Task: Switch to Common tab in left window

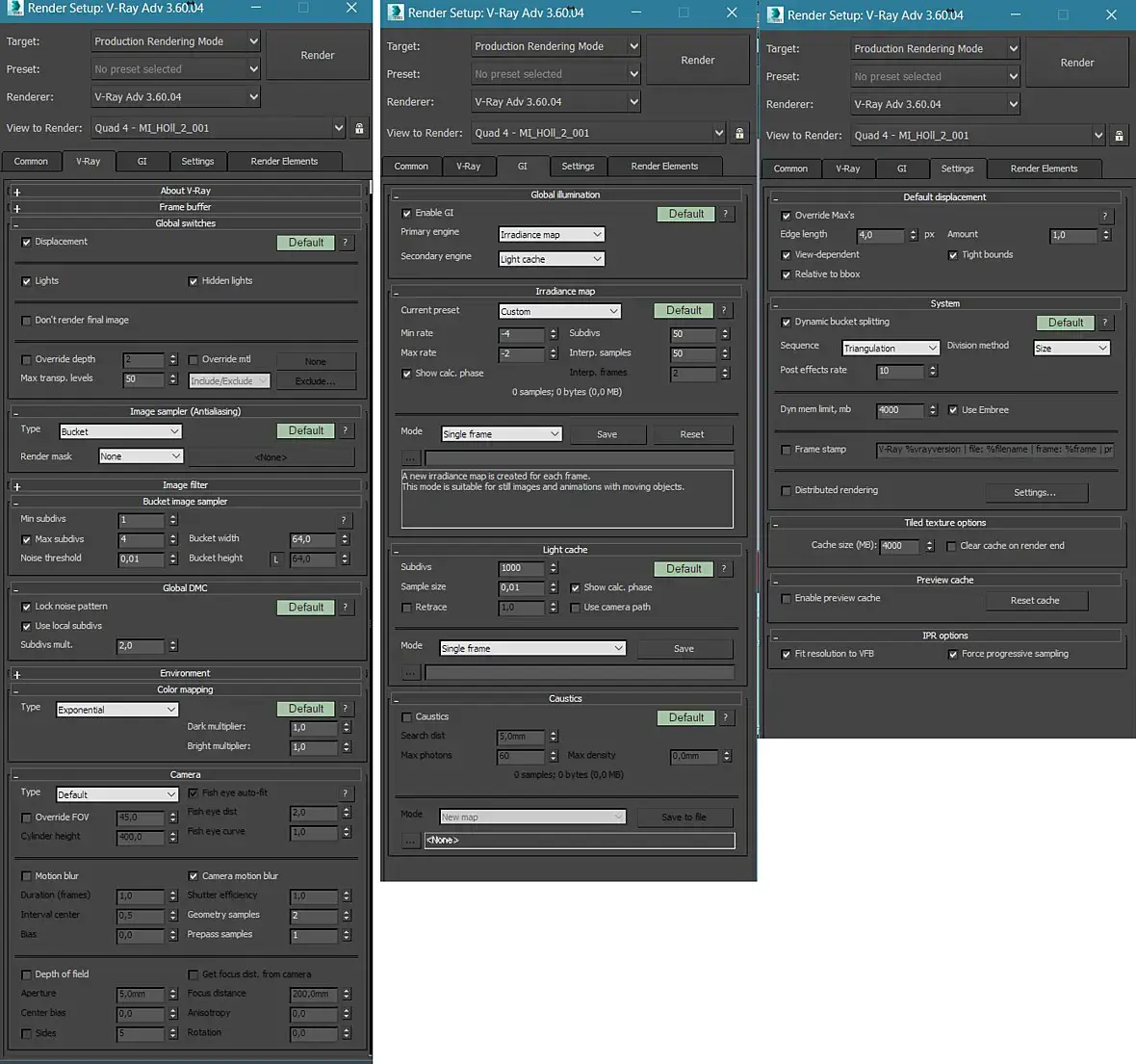Action: (x=31, y=162)
